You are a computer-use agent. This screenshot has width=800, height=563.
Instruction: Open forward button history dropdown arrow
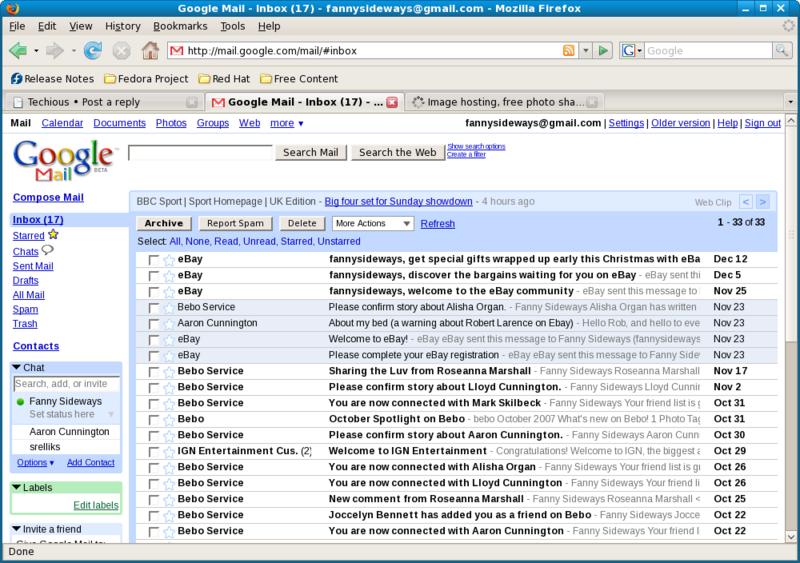click(73, 51)
